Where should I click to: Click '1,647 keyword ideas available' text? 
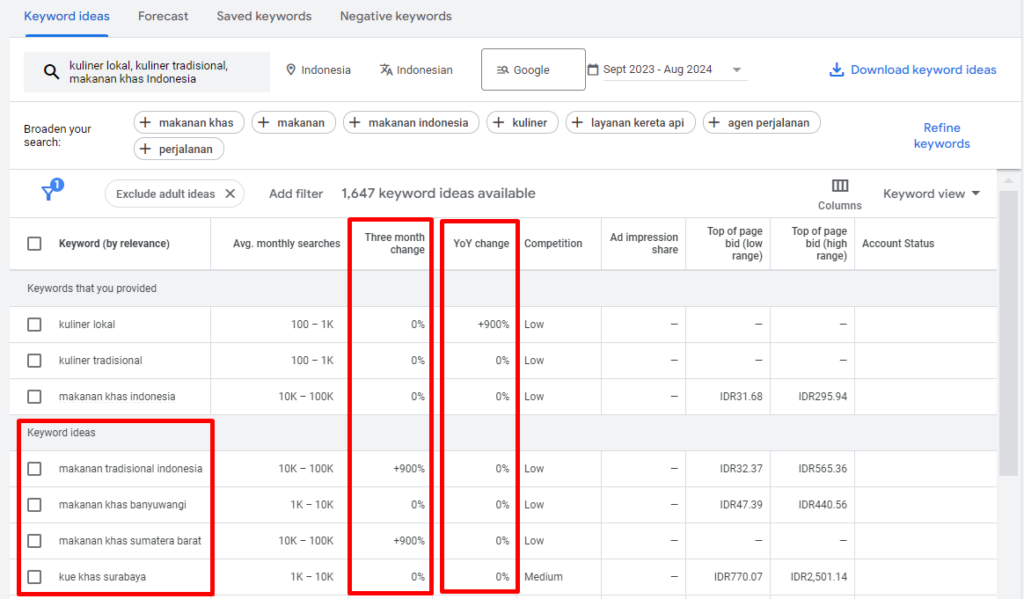pyautogui.click(x=438, y=193)
